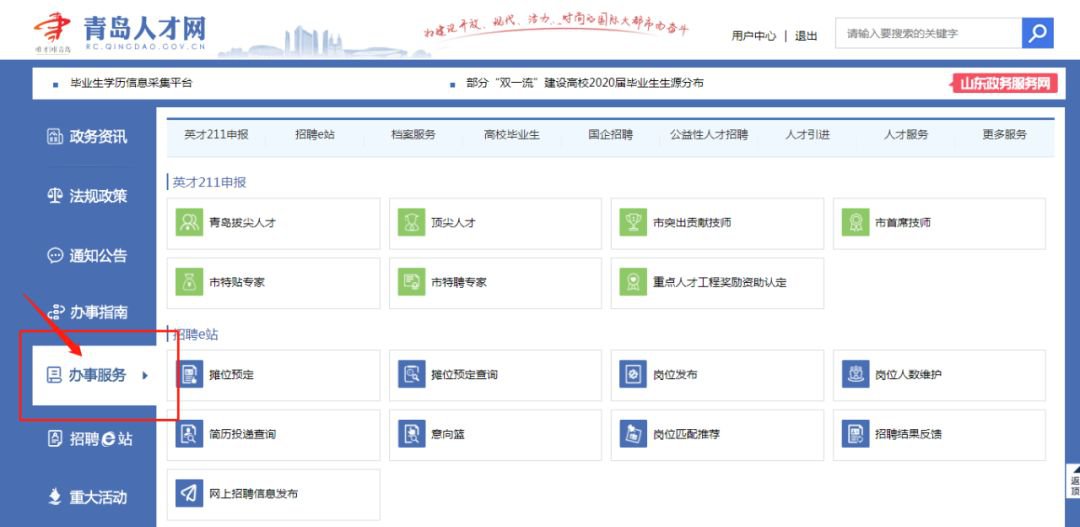Click the 山东政务服务网 red button
Image resolution: width=1080 pixels, height=527 pixels.
[x=1003, y=84]
